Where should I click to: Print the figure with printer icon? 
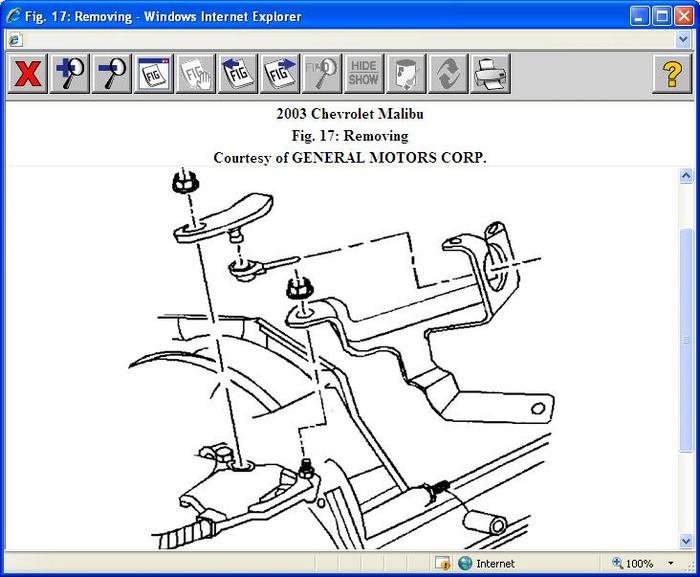point(491,73)
